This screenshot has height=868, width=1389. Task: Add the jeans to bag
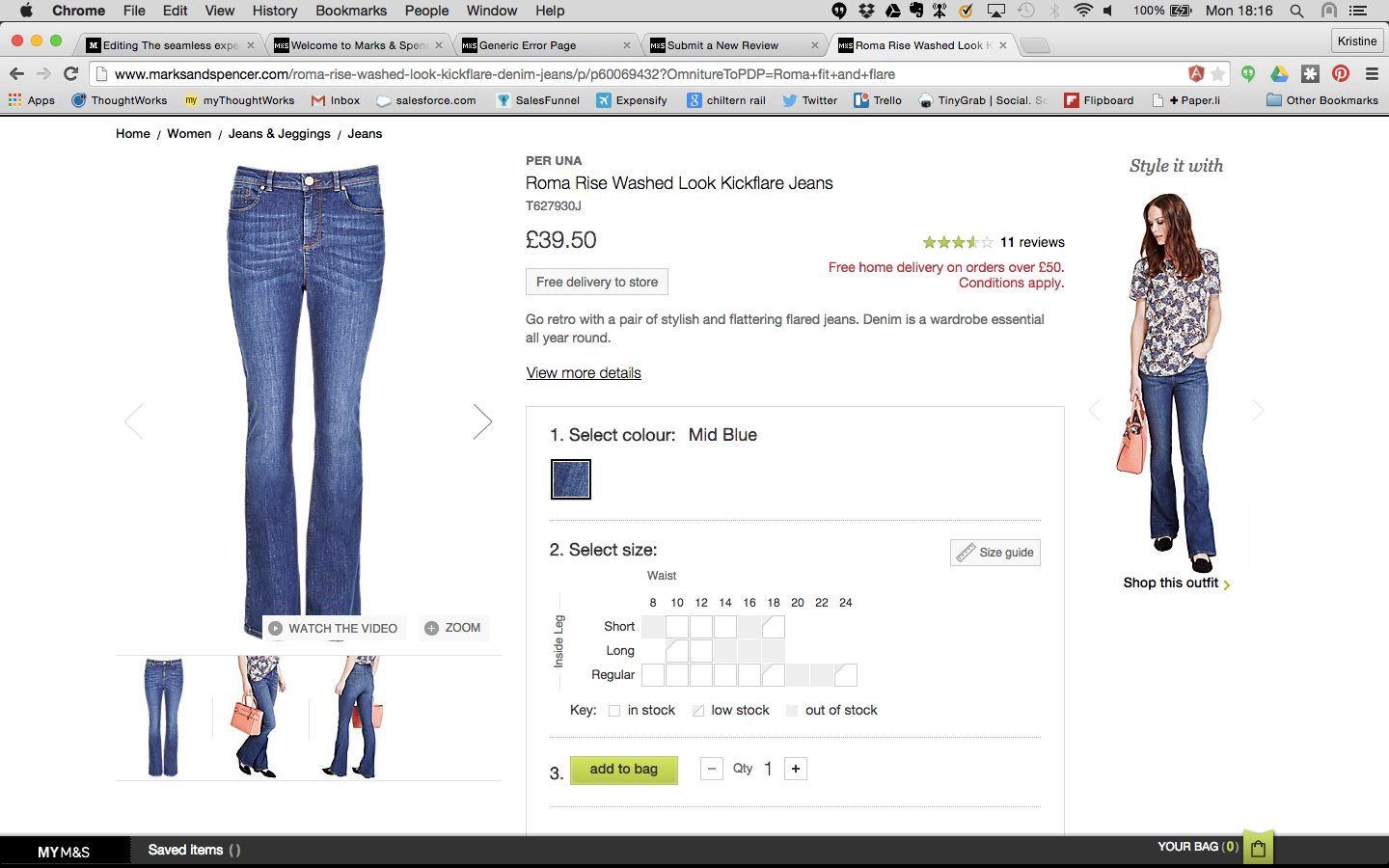[x=624, y=770]
